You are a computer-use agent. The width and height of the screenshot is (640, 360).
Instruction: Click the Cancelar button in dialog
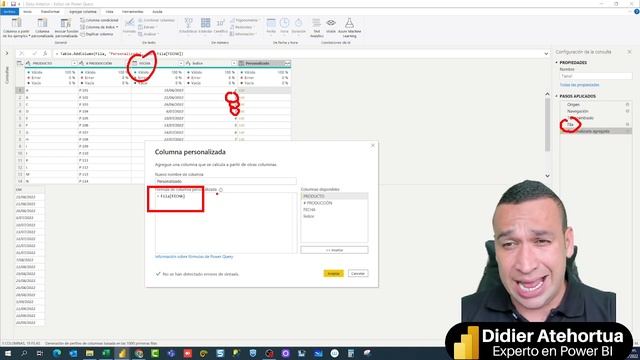(358, 273)
